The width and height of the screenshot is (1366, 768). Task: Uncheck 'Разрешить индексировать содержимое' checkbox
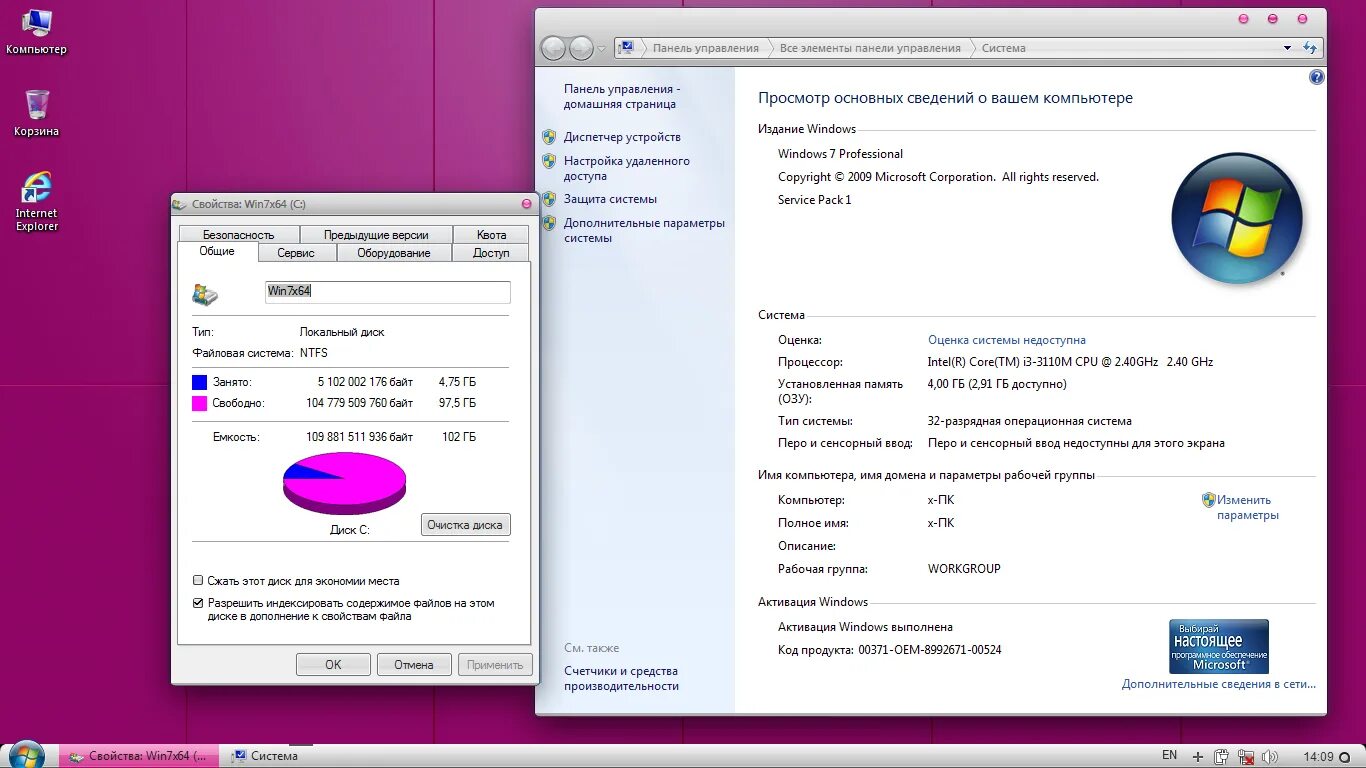pyautogui.click(x=198, y=603)
